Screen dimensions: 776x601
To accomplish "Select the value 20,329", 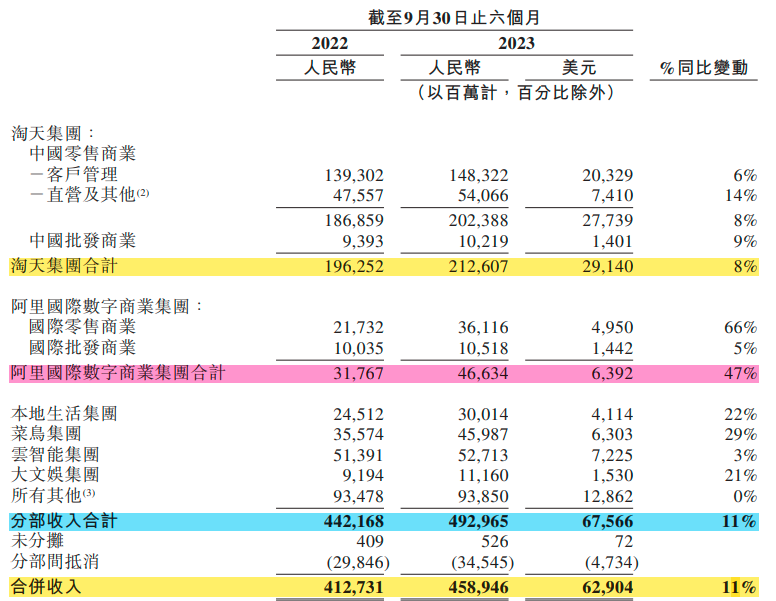I will click(608, 175).
